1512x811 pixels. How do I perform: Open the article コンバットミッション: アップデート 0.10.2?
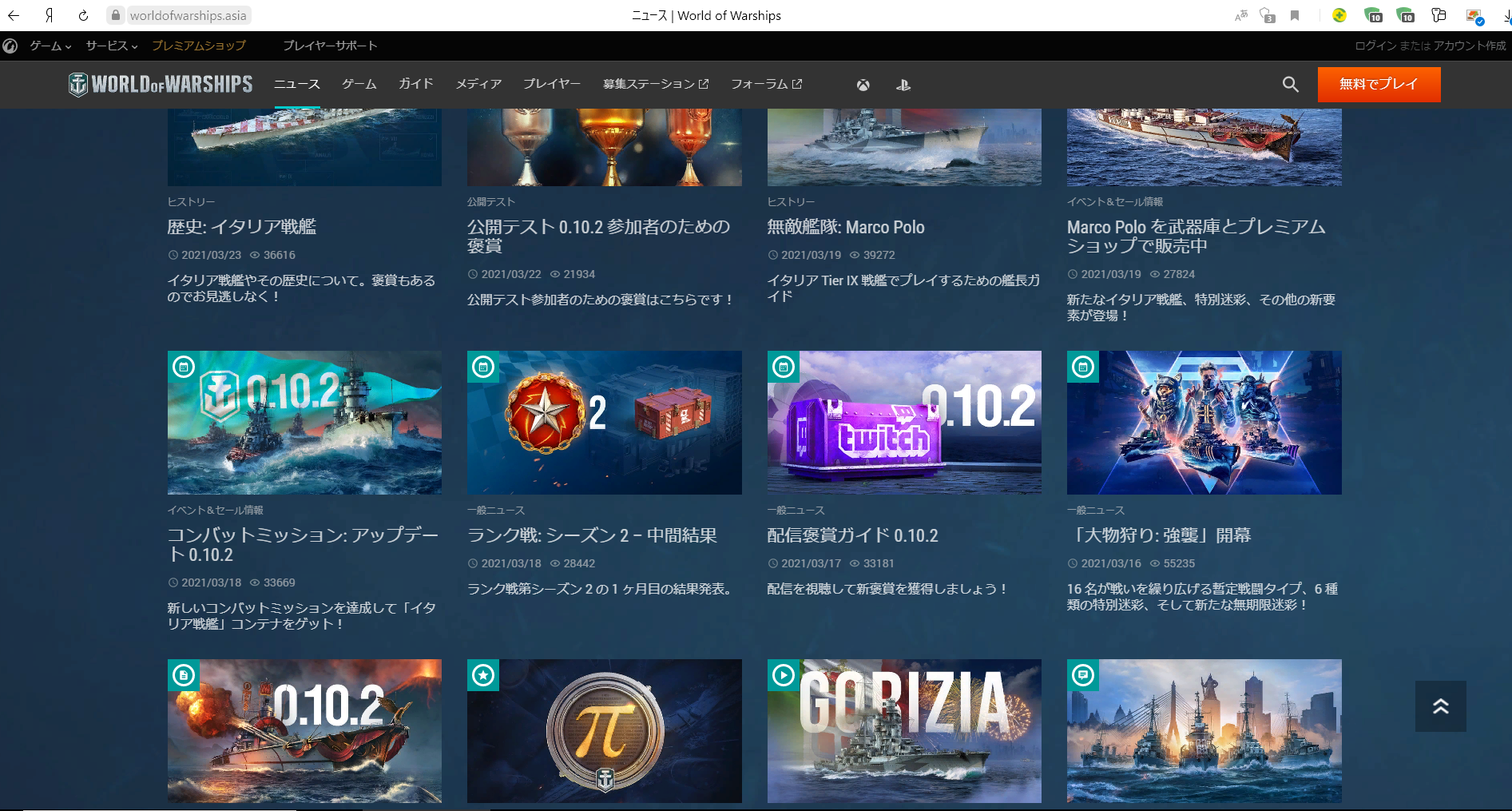pos(303,545)
